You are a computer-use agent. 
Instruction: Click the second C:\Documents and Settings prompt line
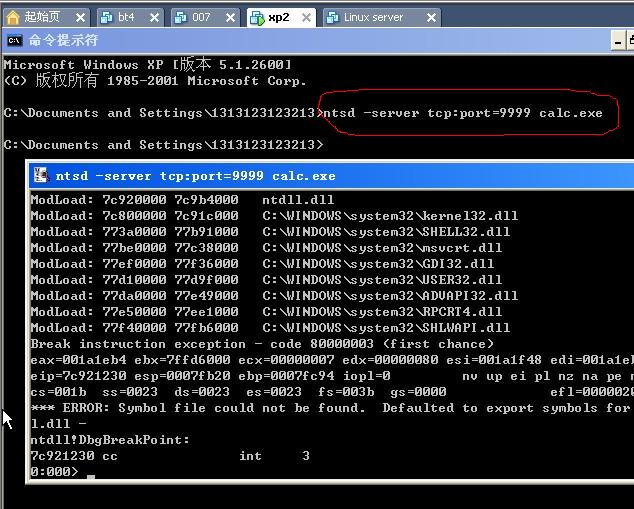[x=163, y=145]
